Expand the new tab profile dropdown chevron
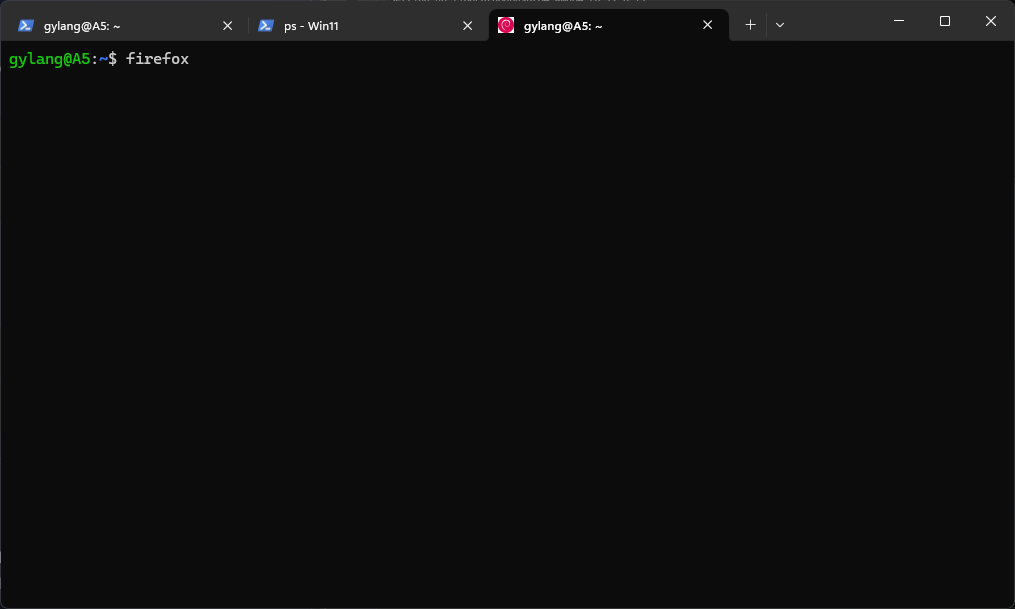The width and height of the screenshot is (1015, 609). tap(780, 25)
